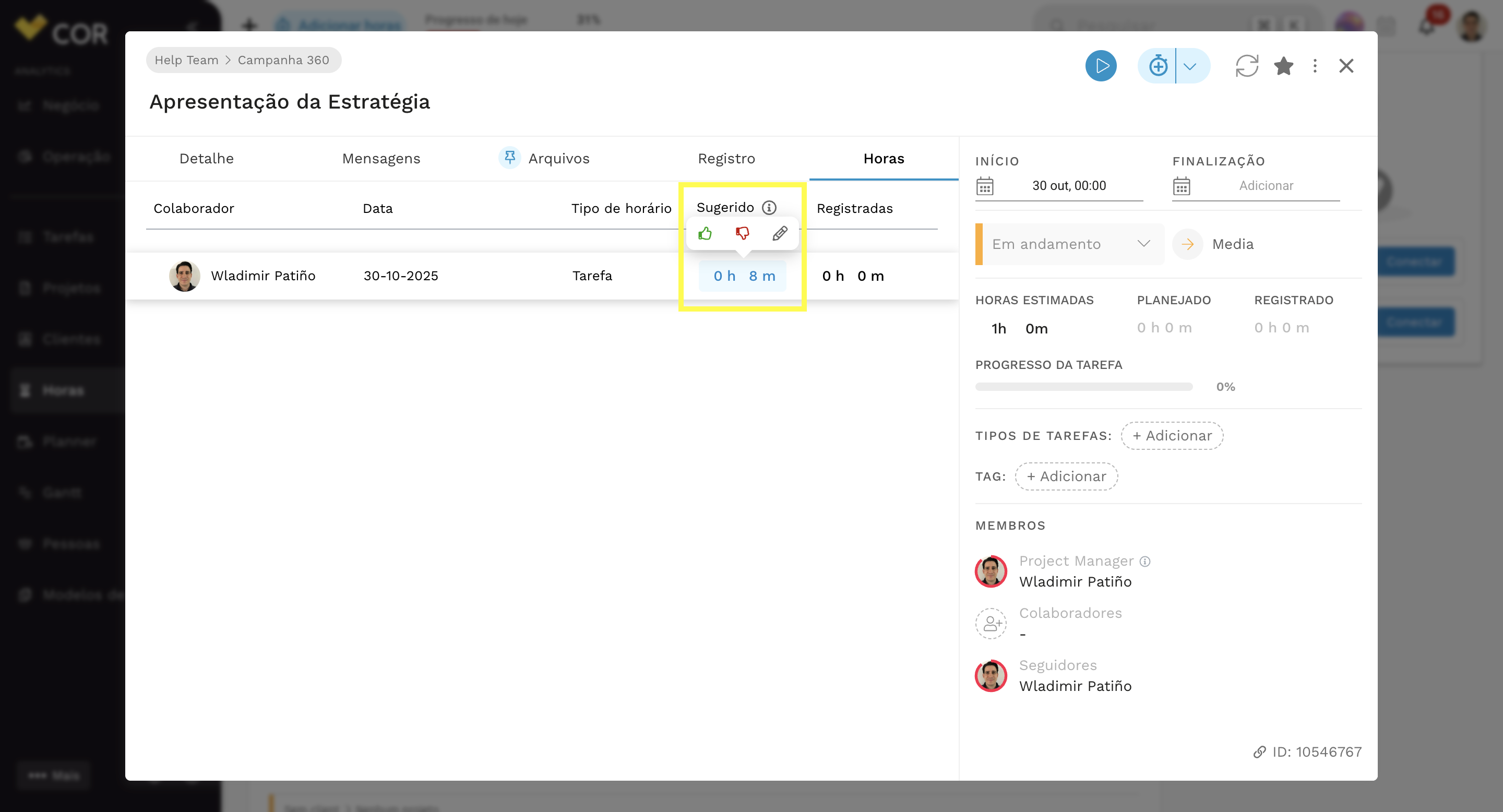Switch to the Arquivos tab

[558, 159]
